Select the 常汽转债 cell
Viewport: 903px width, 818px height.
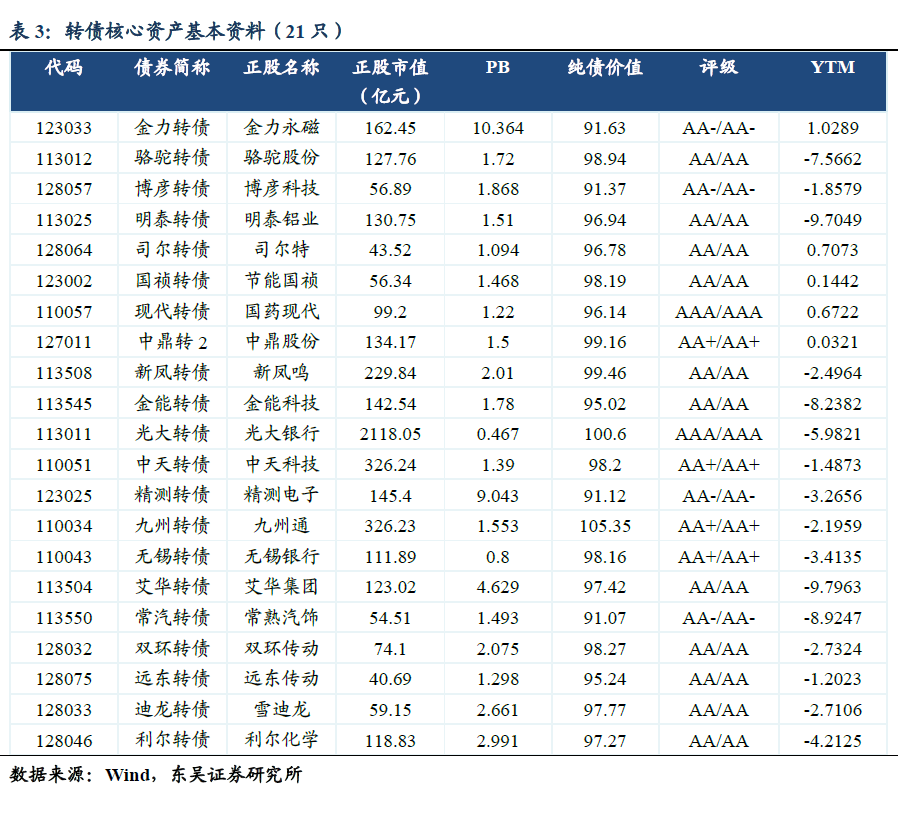(172, 618)
